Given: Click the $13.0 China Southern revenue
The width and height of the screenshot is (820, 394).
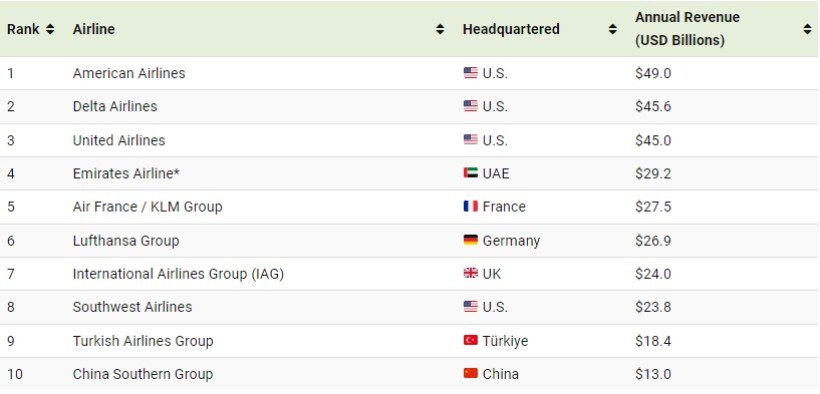Looking at the screenshot, I should (653, 375).
